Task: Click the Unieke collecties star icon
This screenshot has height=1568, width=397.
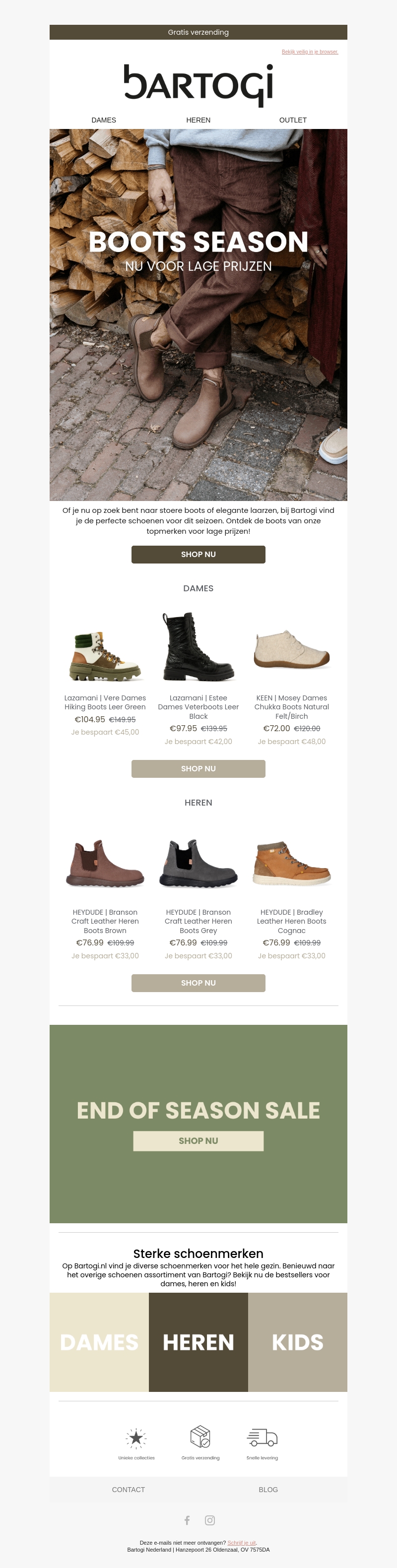Action: 136,1438
